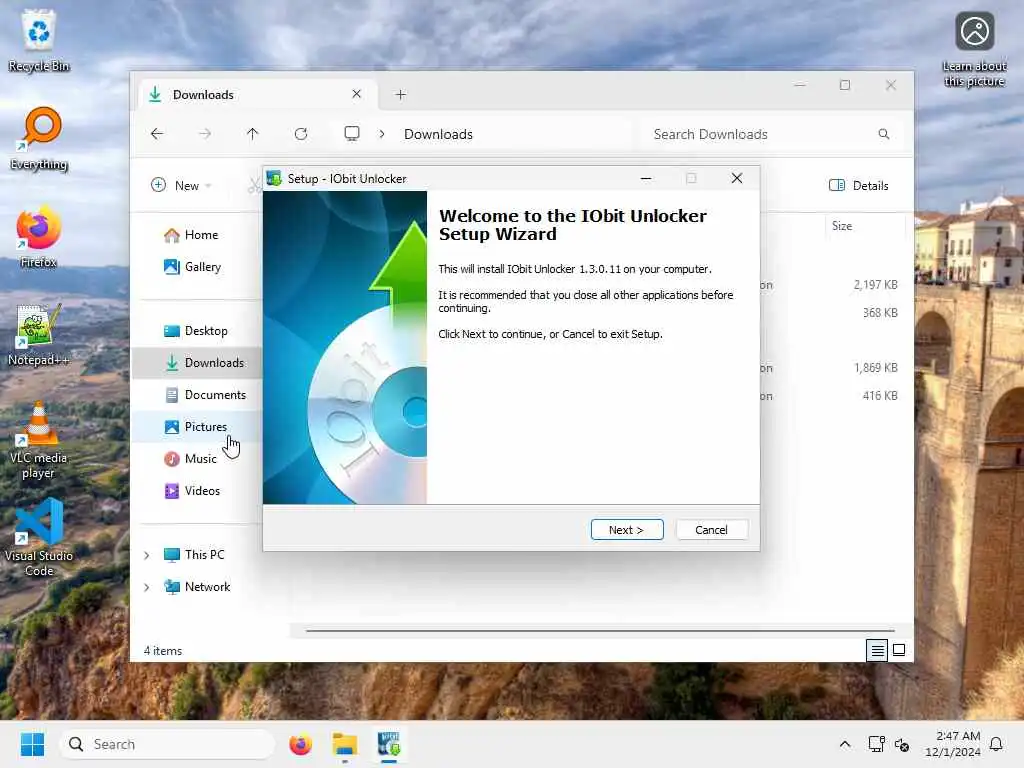
Task: Select Downloads in the navigation pane
Action: 197,362
